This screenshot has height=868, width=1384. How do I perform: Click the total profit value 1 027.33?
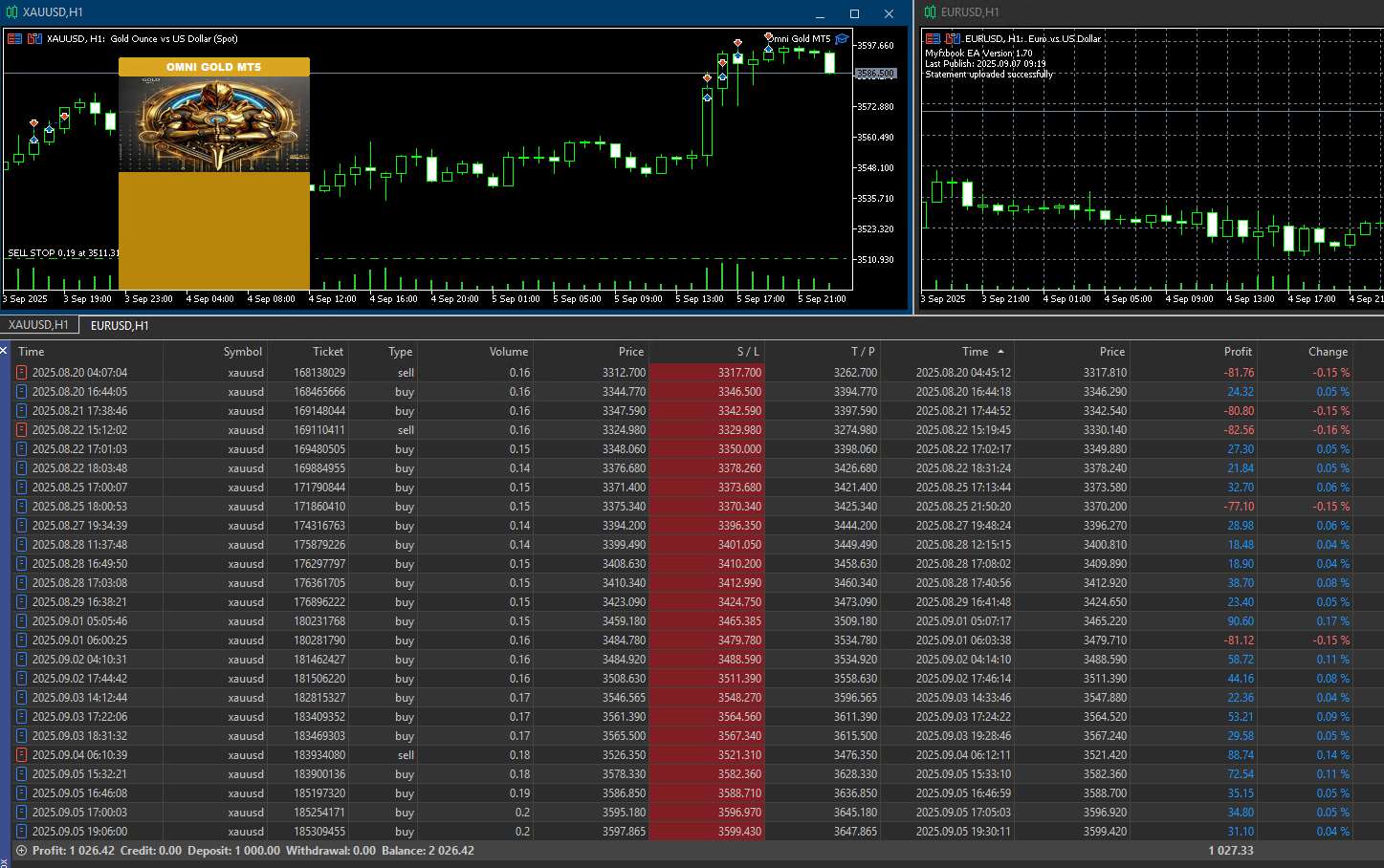coord(1231,851)
